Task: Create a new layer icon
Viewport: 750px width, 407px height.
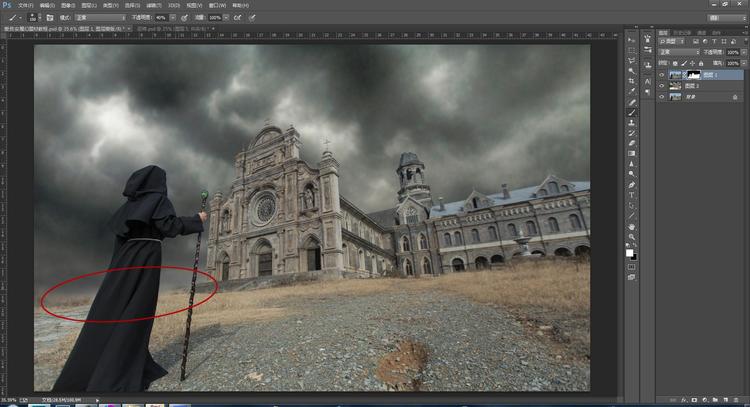Action: pyautogui.click(x=726, y=400)
